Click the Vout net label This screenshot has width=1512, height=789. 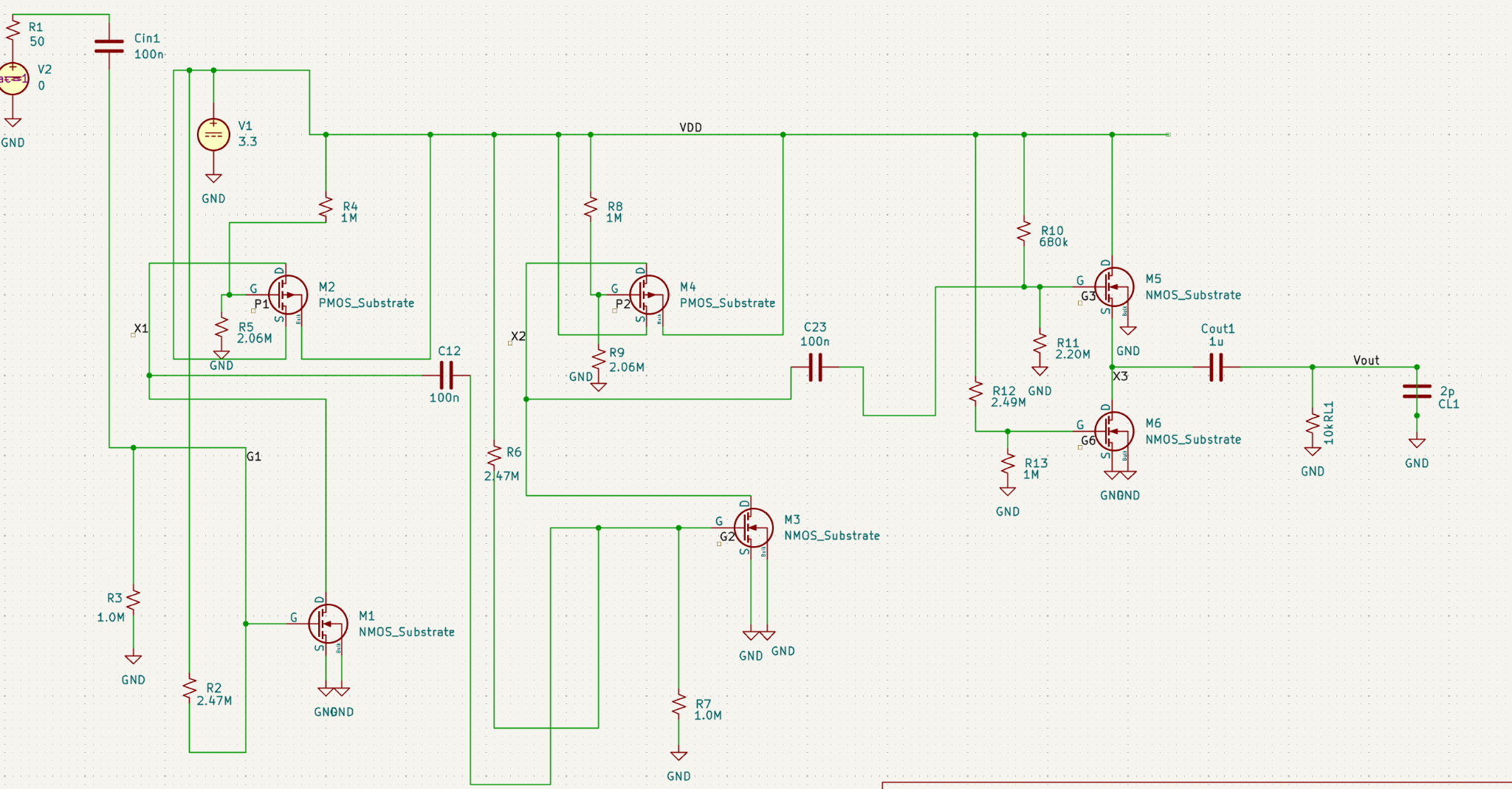1366,360
